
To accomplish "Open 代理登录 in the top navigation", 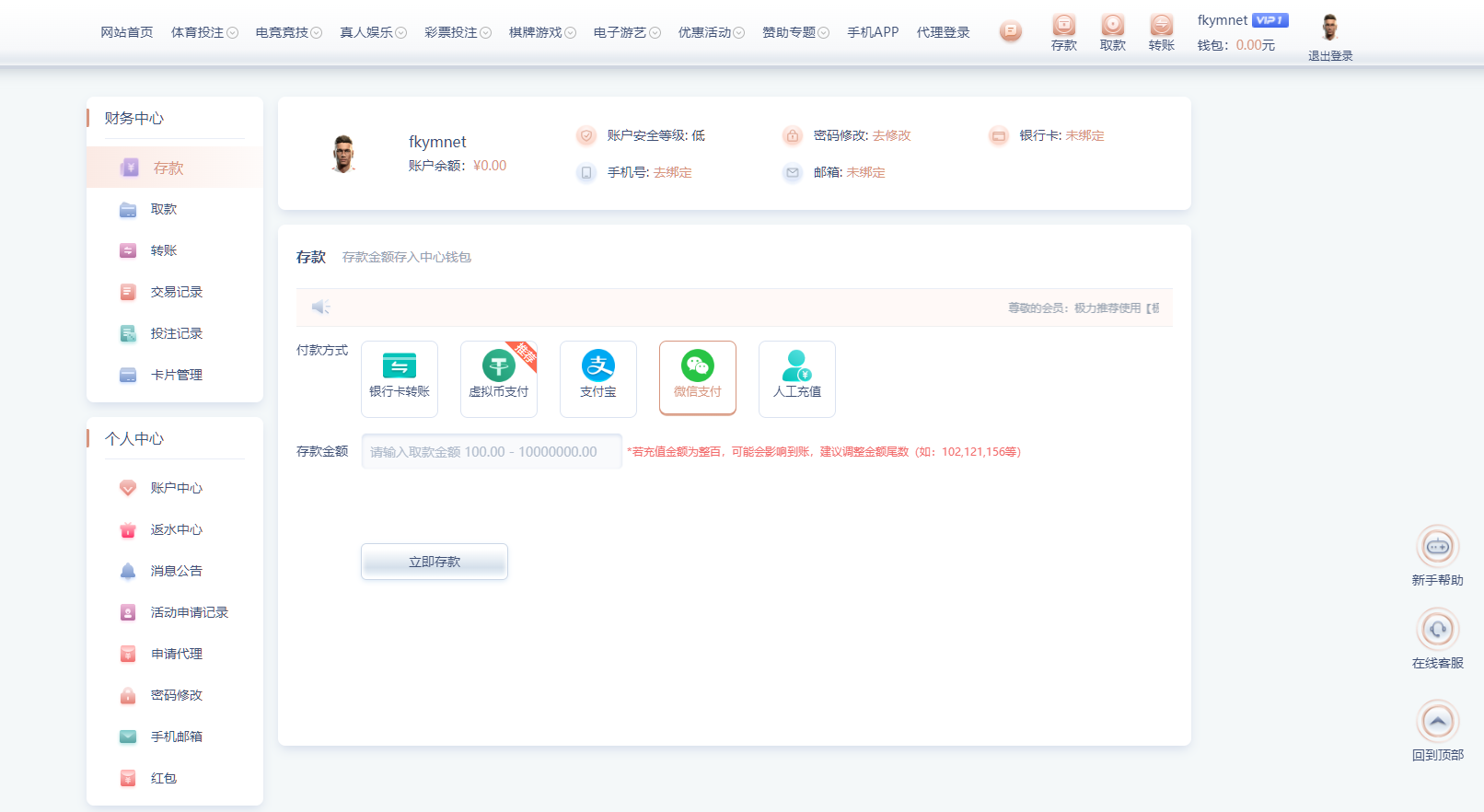I will pos(944,32).
